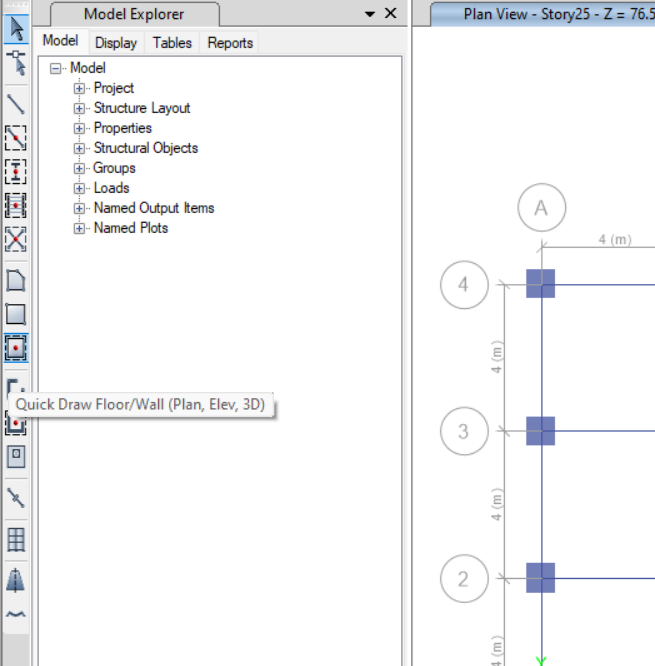Viewport: 655px width, 666px height.
Task: Select the Properties tree label
Action: click(x=123, y=128)
